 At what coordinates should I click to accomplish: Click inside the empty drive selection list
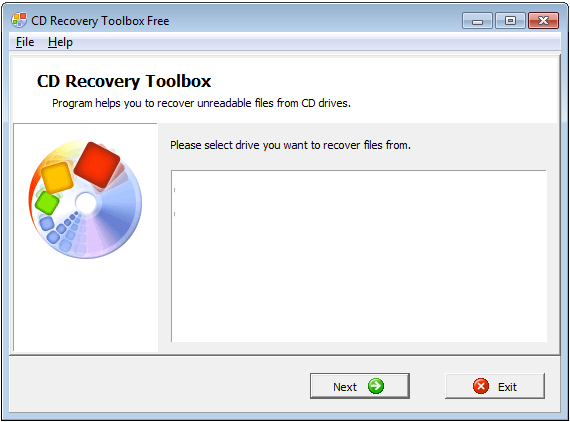tap(359, 256)
